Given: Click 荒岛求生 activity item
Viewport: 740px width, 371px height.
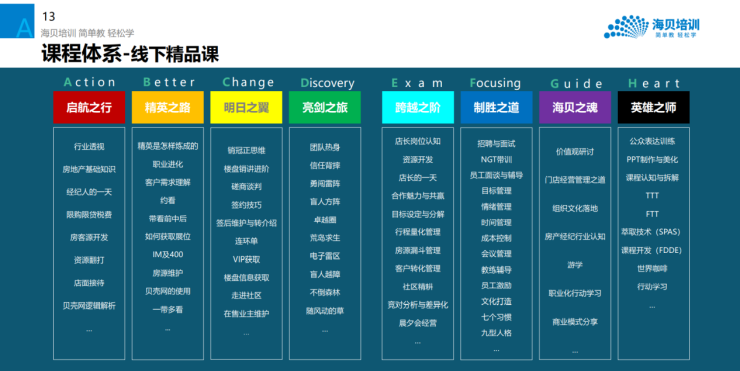Looking at the screenshot, I should click(x=325, y=238).
